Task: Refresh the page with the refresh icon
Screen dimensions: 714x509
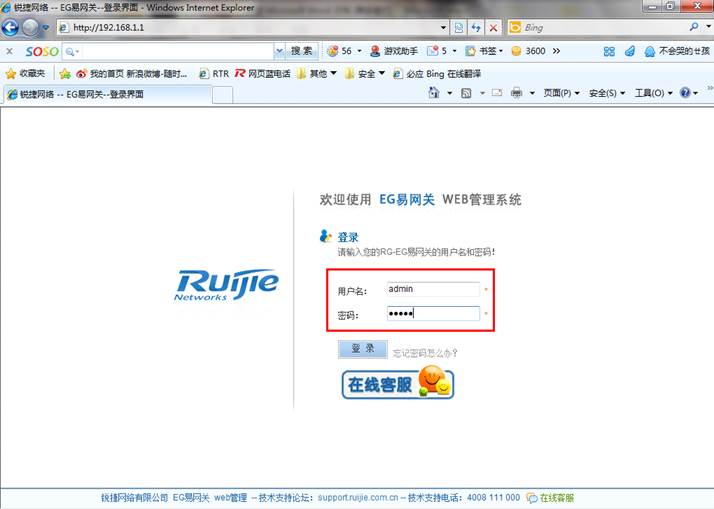Action: [x=476, y=28]
